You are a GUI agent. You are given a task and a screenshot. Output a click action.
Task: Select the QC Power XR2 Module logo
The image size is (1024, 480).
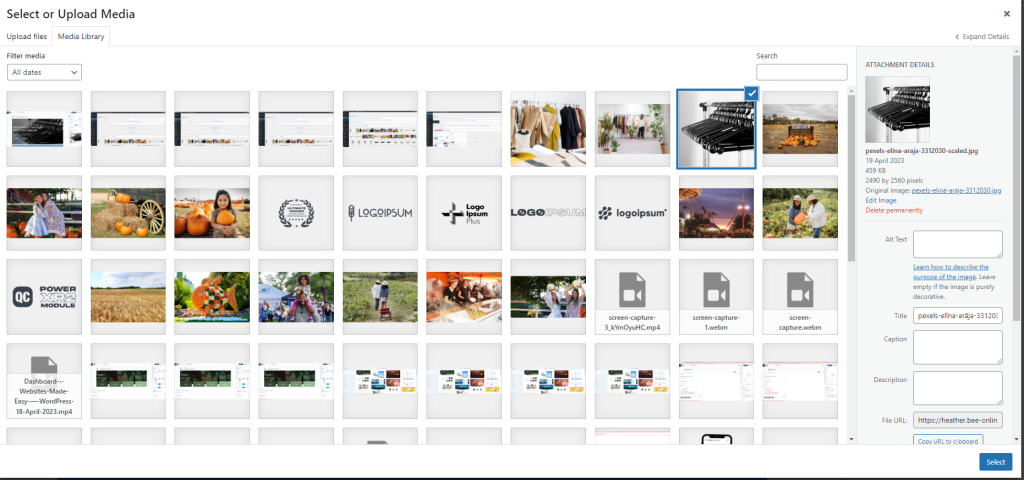44,296
